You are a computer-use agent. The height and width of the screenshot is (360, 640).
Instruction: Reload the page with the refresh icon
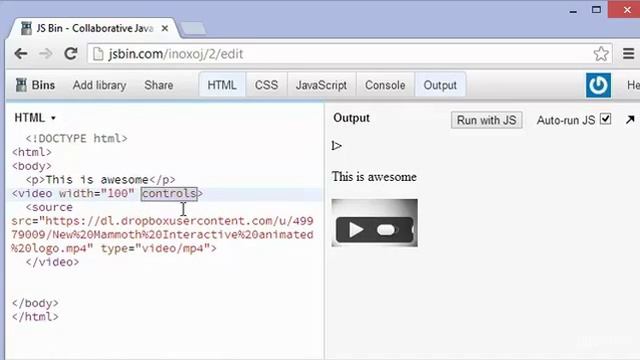point(71,53)
